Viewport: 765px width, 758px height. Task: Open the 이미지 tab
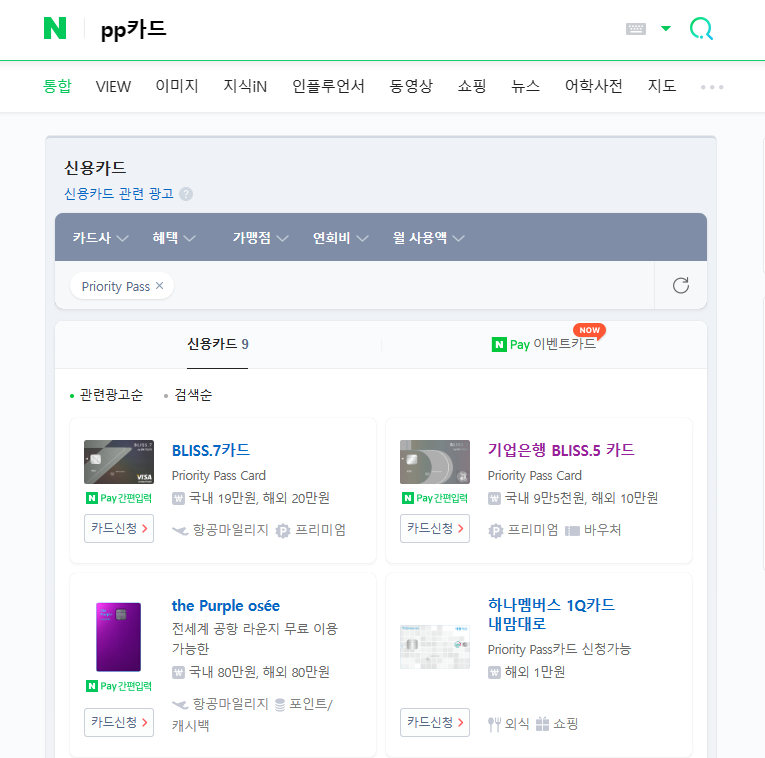[x=177, y=86]
